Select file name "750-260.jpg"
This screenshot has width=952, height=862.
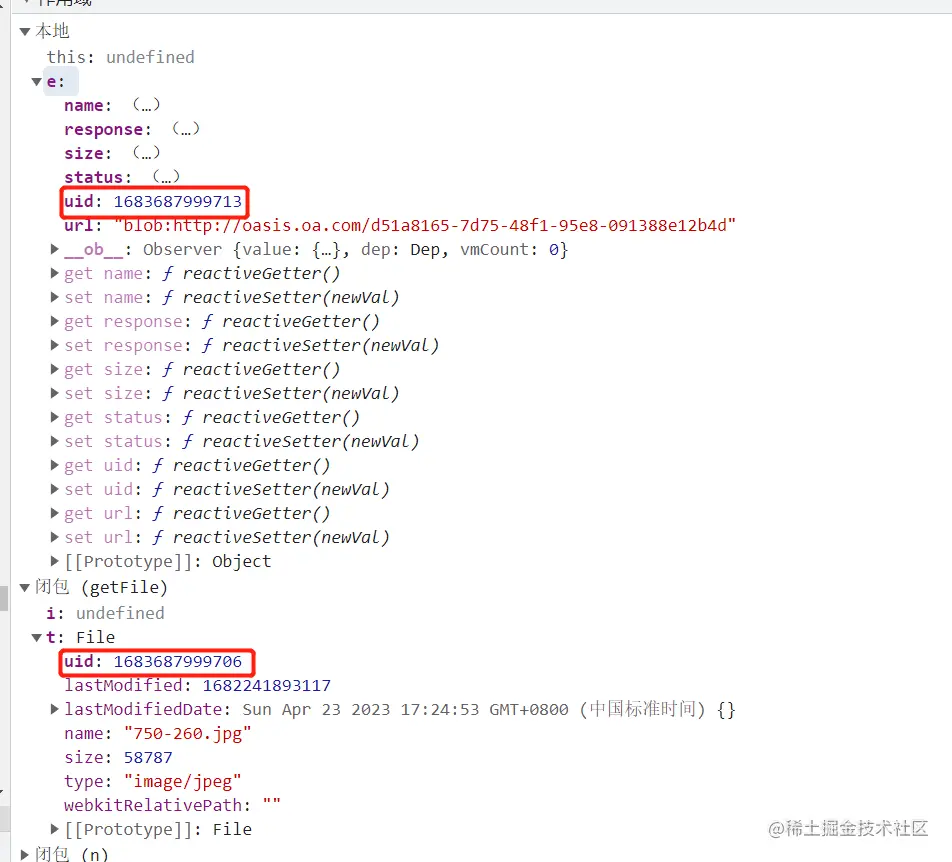(x=188, y=733)
